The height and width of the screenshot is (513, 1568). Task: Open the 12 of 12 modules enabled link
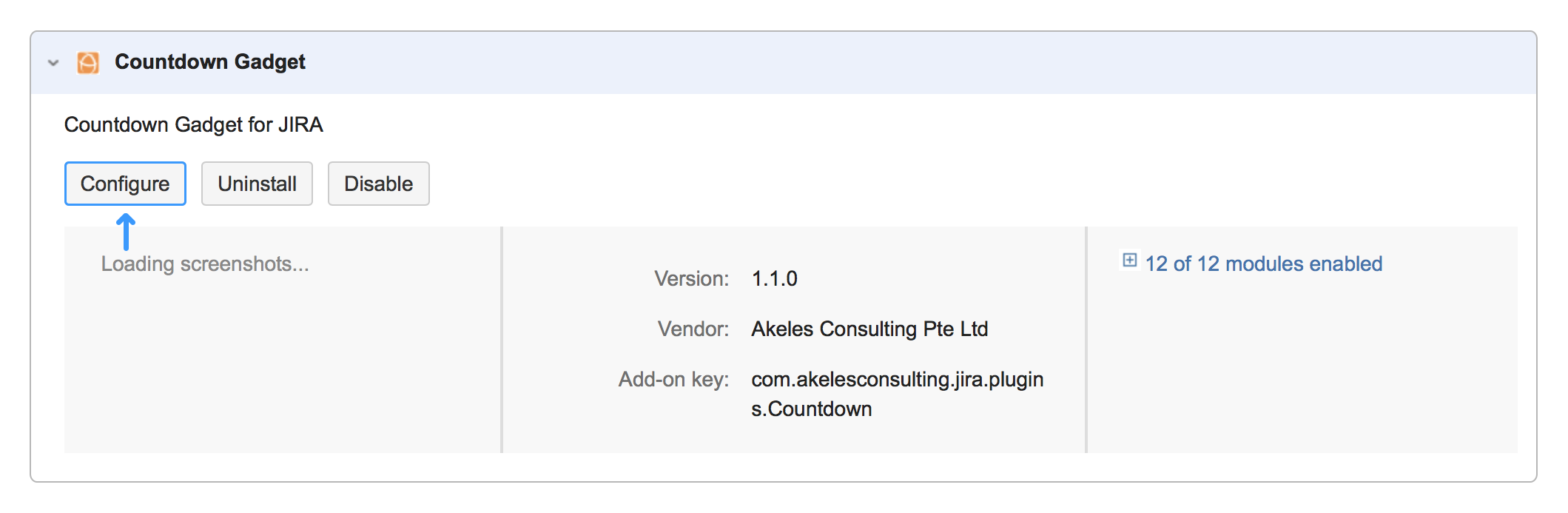pos(1263,264)
